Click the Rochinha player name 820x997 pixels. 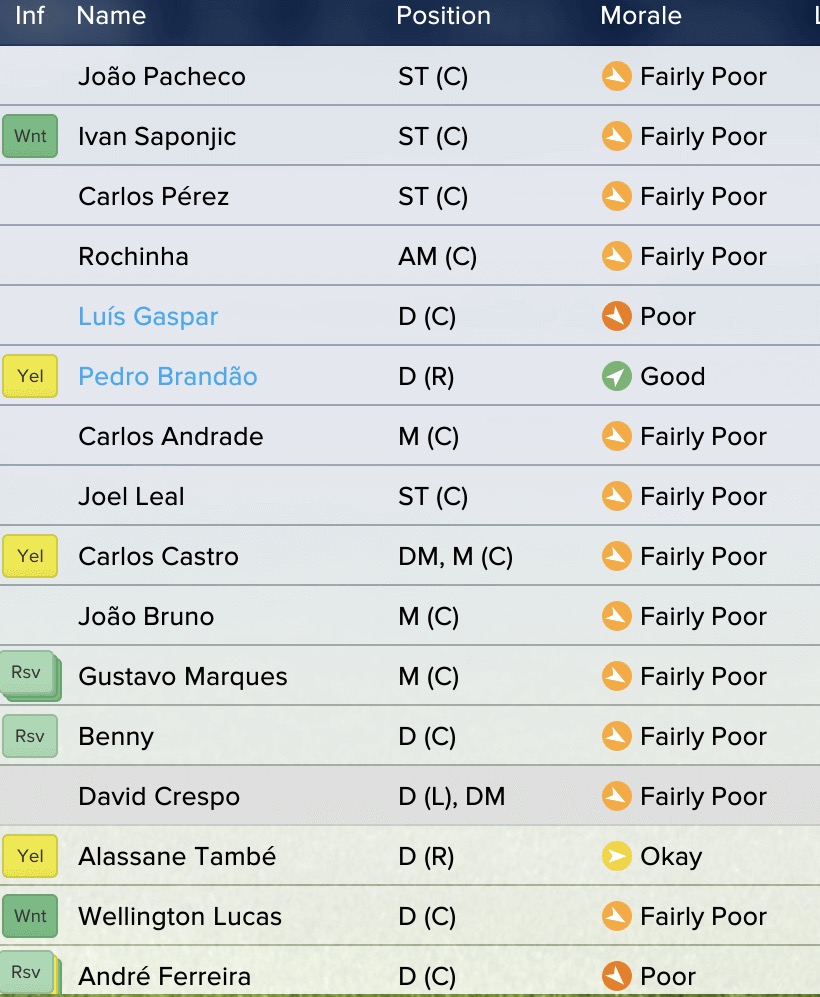pyautogui.click(x=133, y=256)
